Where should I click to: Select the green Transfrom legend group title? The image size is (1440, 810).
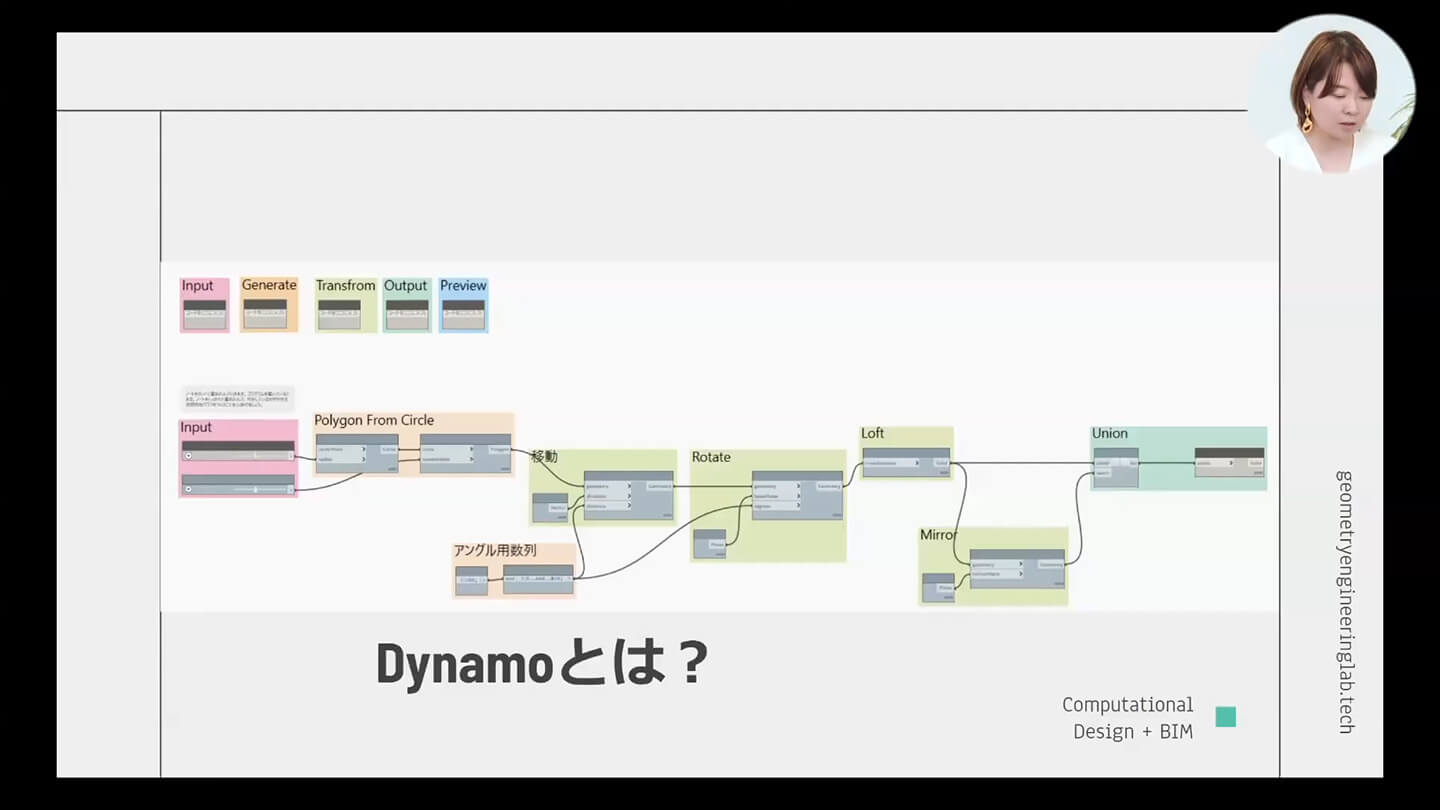(x=346, y=286)
